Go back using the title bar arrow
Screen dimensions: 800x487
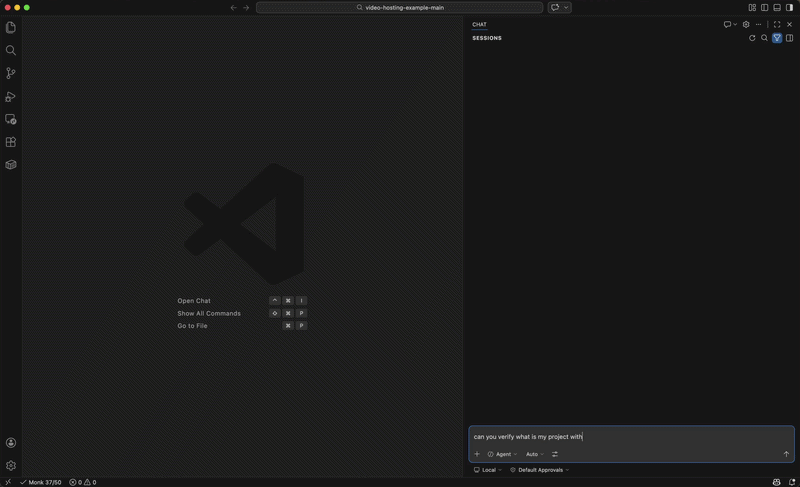pyautogui.click(x=233, y=8)
